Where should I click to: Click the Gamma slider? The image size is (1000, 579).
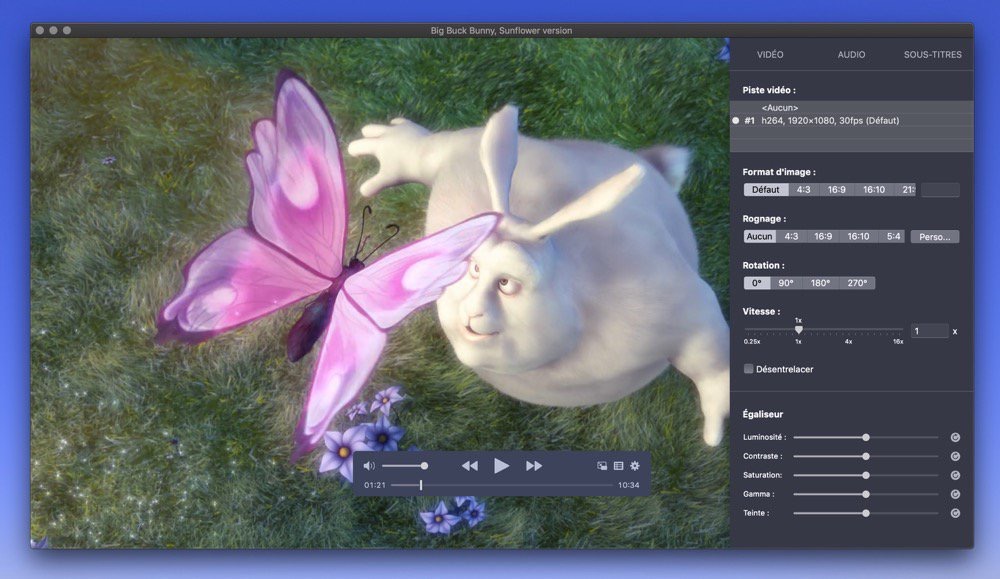pyautogui.click(x=865, y=494)
